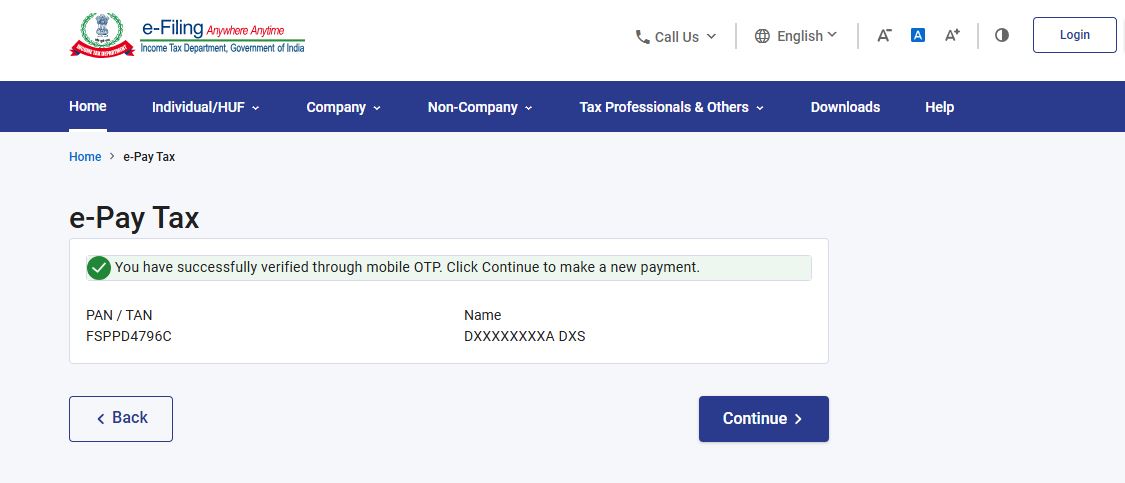Click the green success checkmark icon
This screenshot has height=483, width=1125.
pos(99,268)
